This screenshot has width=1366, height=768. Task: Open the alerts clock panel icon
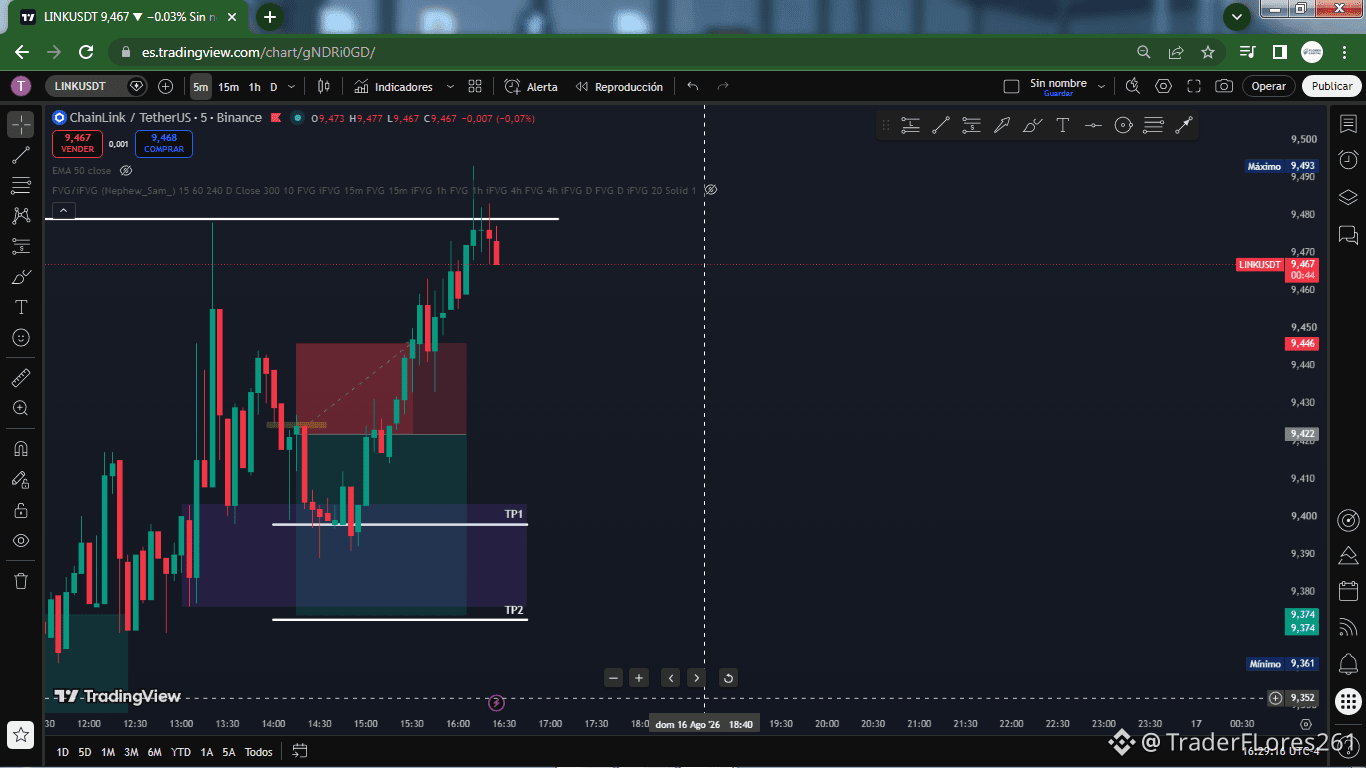[1348, 160]
